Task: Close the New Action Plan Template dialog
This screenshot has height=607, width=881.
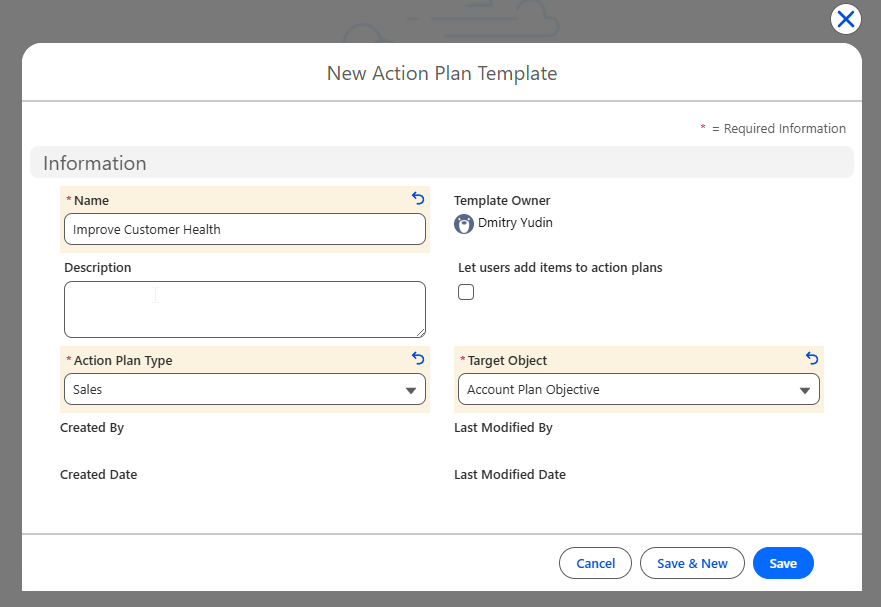Action: 846,19
